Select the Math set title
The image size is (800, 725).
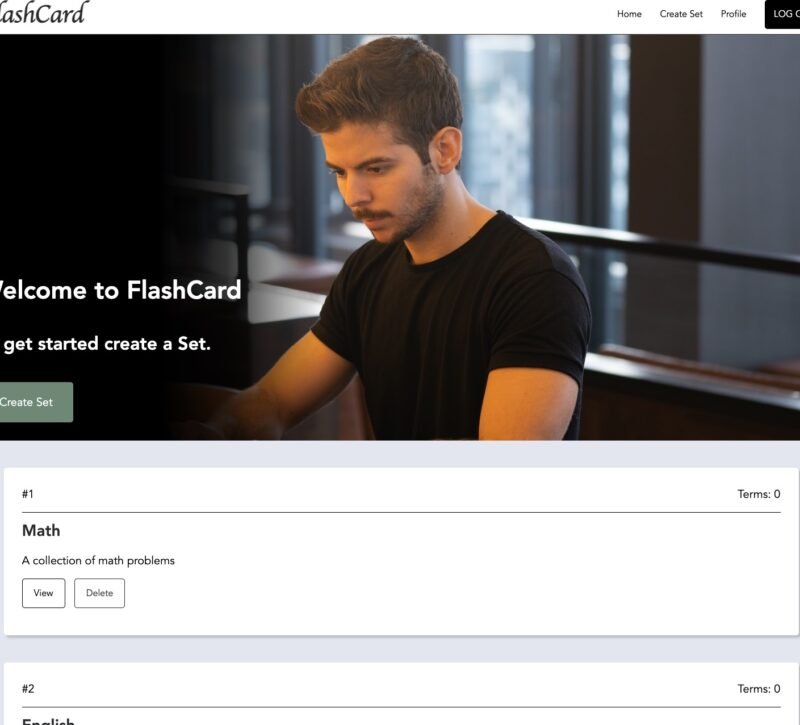click(x=41, y=531)
